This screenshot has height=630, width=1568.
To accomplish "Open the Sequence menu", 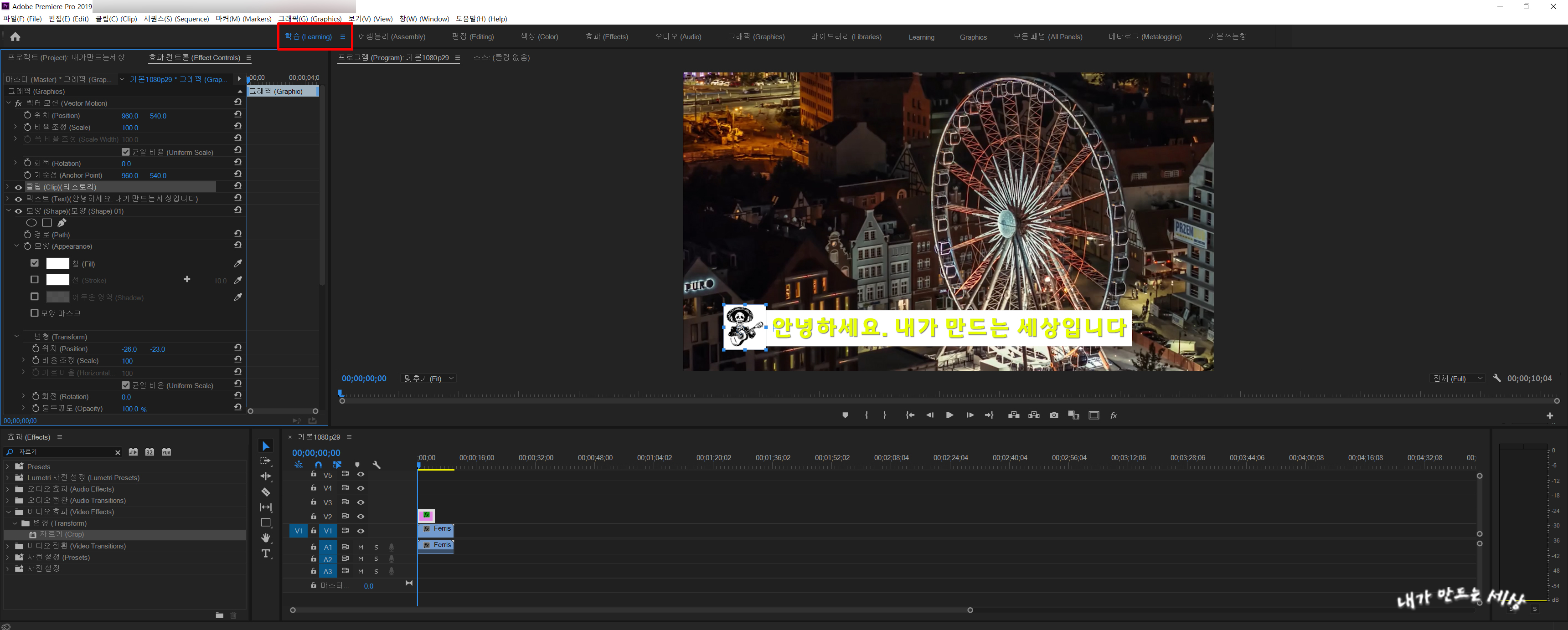I will tap(176, 19).
